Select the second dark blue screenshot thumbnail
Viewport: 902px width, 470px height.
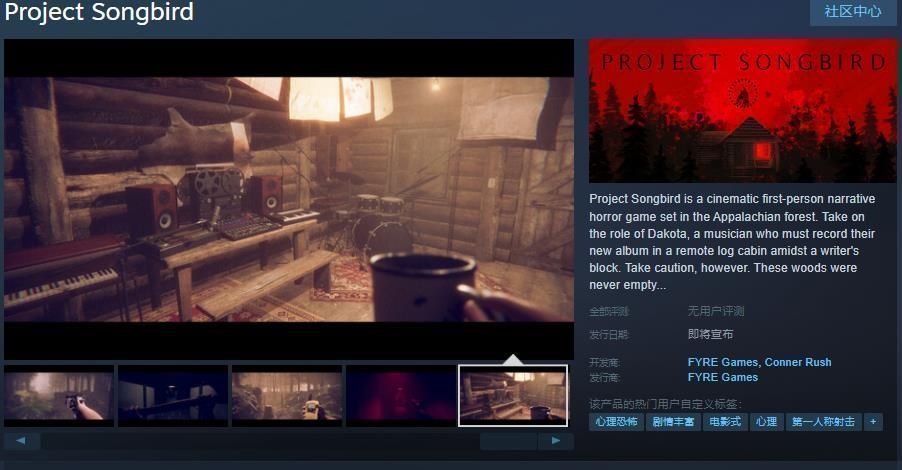click(173, 396)
